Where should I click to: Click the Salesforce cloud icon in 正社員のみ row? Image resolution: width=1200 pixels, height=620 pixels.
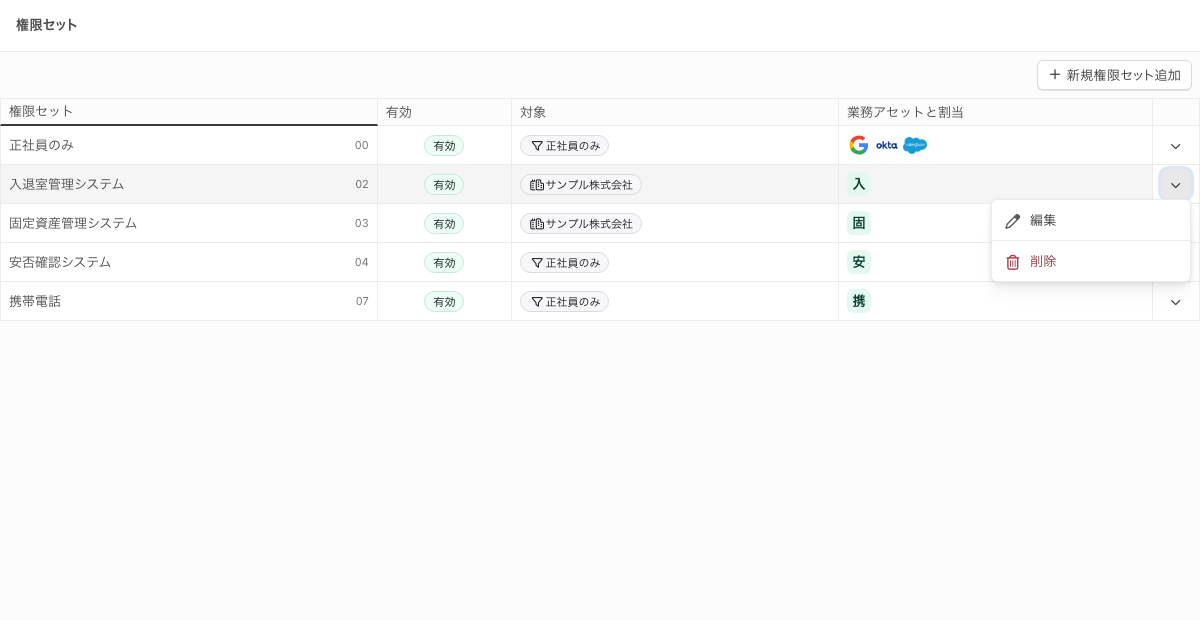915,145
